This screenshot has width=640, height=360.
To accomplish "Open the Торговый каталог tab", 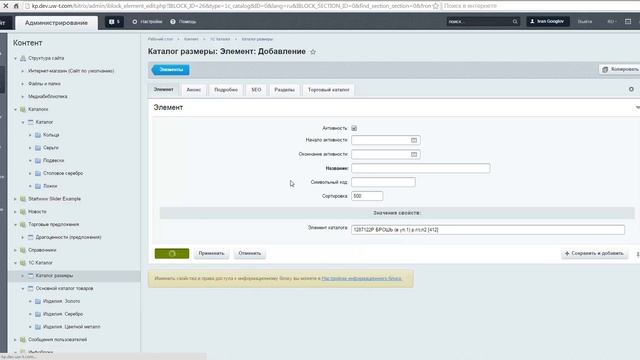I will click(329, 90).
